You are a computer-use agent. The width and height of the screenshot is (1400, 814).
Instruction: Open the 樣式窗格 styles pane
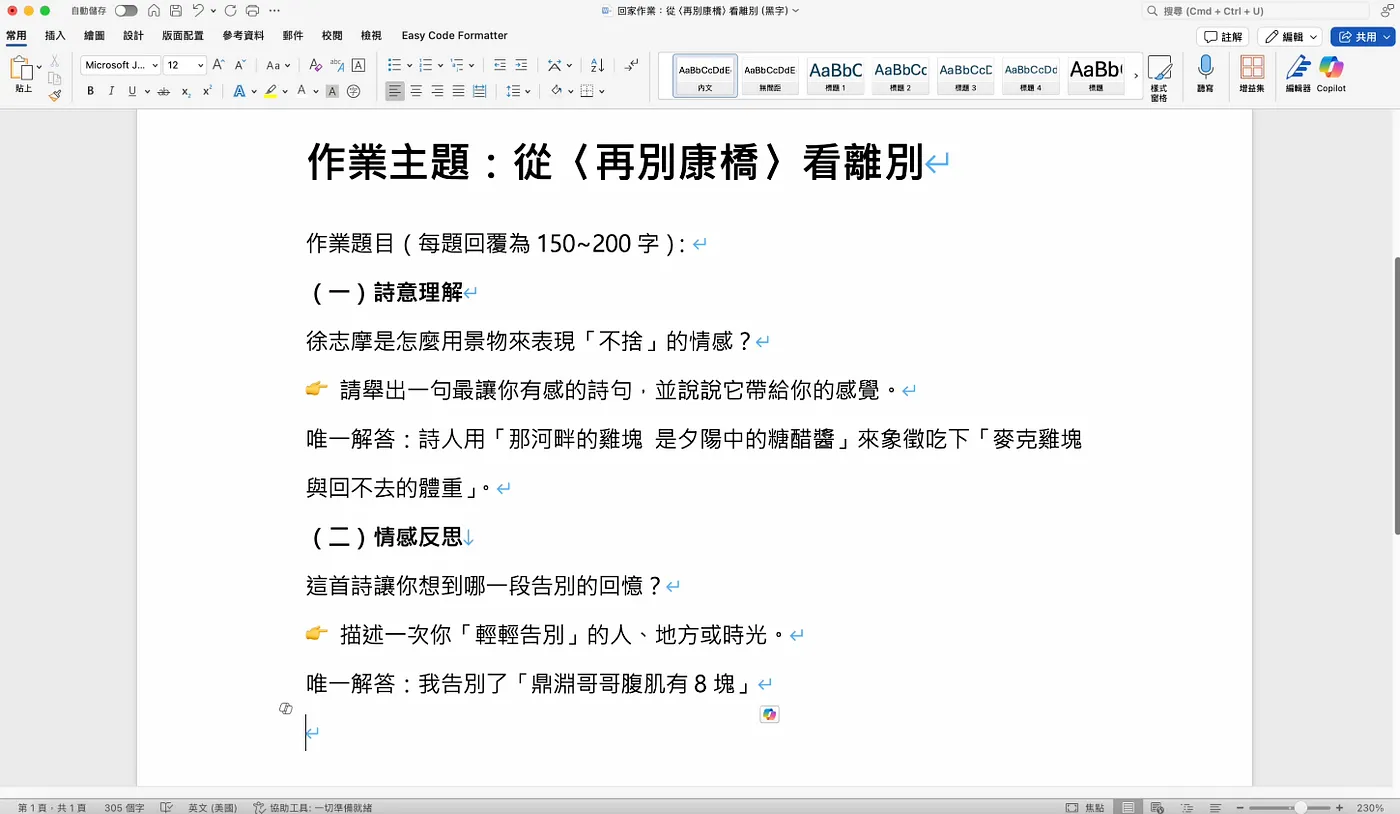1159,78
